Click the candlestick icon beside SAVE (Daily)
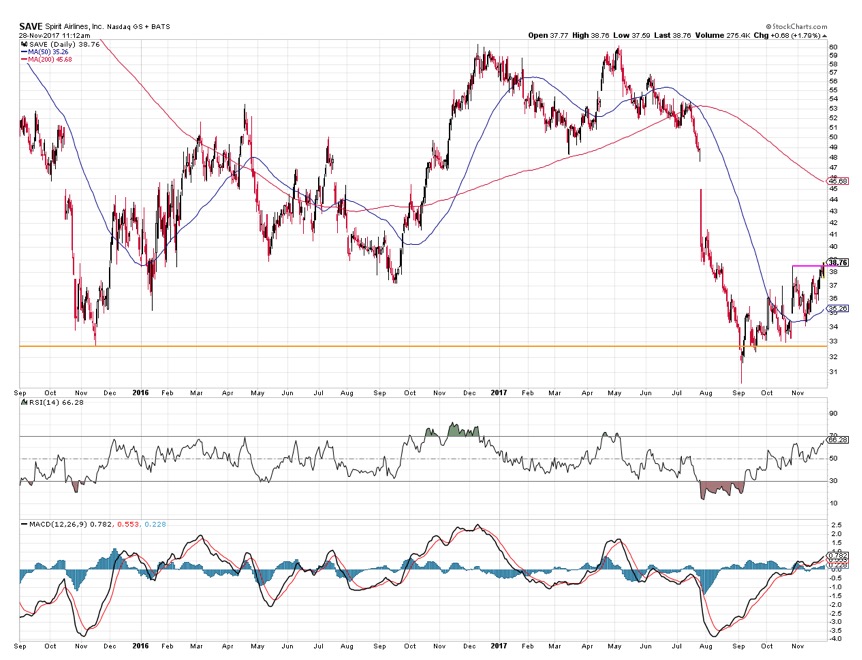 pyautogui.click(x=24, y=44)
